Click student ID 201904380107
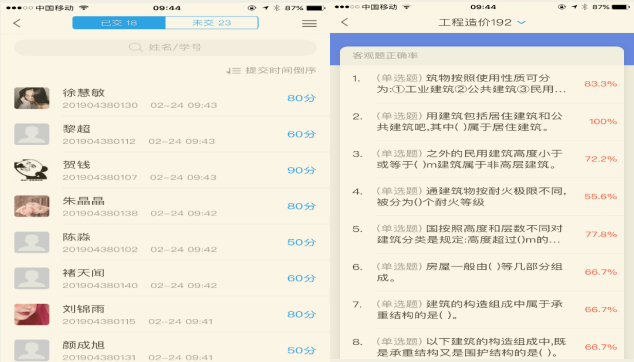 100,177
